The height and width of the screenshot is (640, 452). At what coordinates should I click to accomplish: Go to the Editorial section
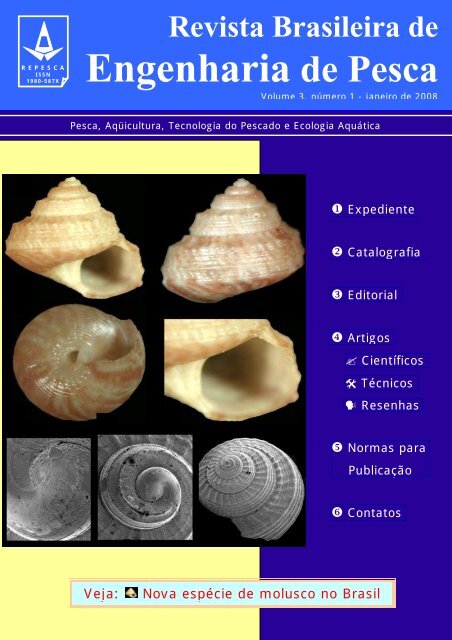(x=372, y=295)
